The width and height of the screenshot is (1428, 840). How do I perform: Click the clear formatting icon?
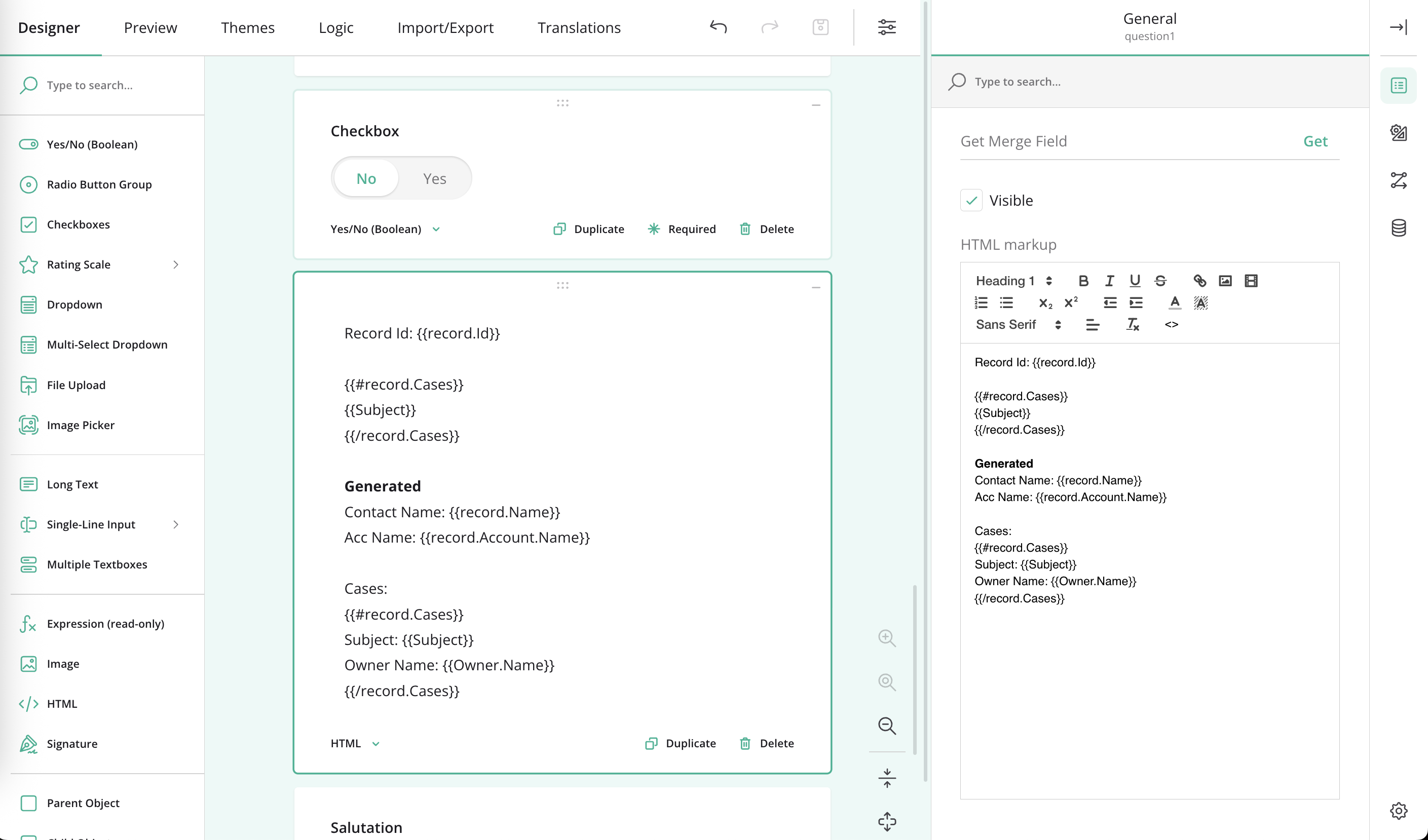point(1132,325)
